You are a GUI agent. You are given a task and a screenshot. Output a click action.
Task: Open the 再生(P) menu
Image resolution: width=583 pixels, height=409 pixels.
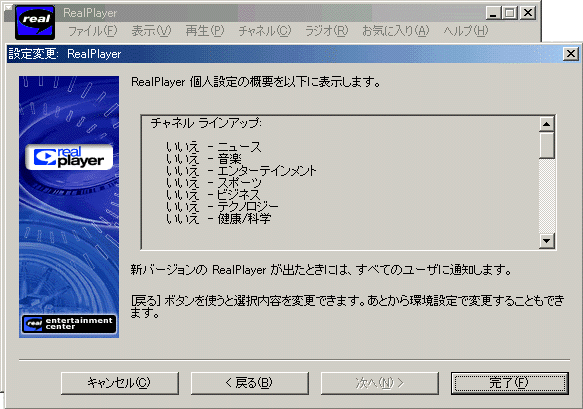[x=205, y=31]
